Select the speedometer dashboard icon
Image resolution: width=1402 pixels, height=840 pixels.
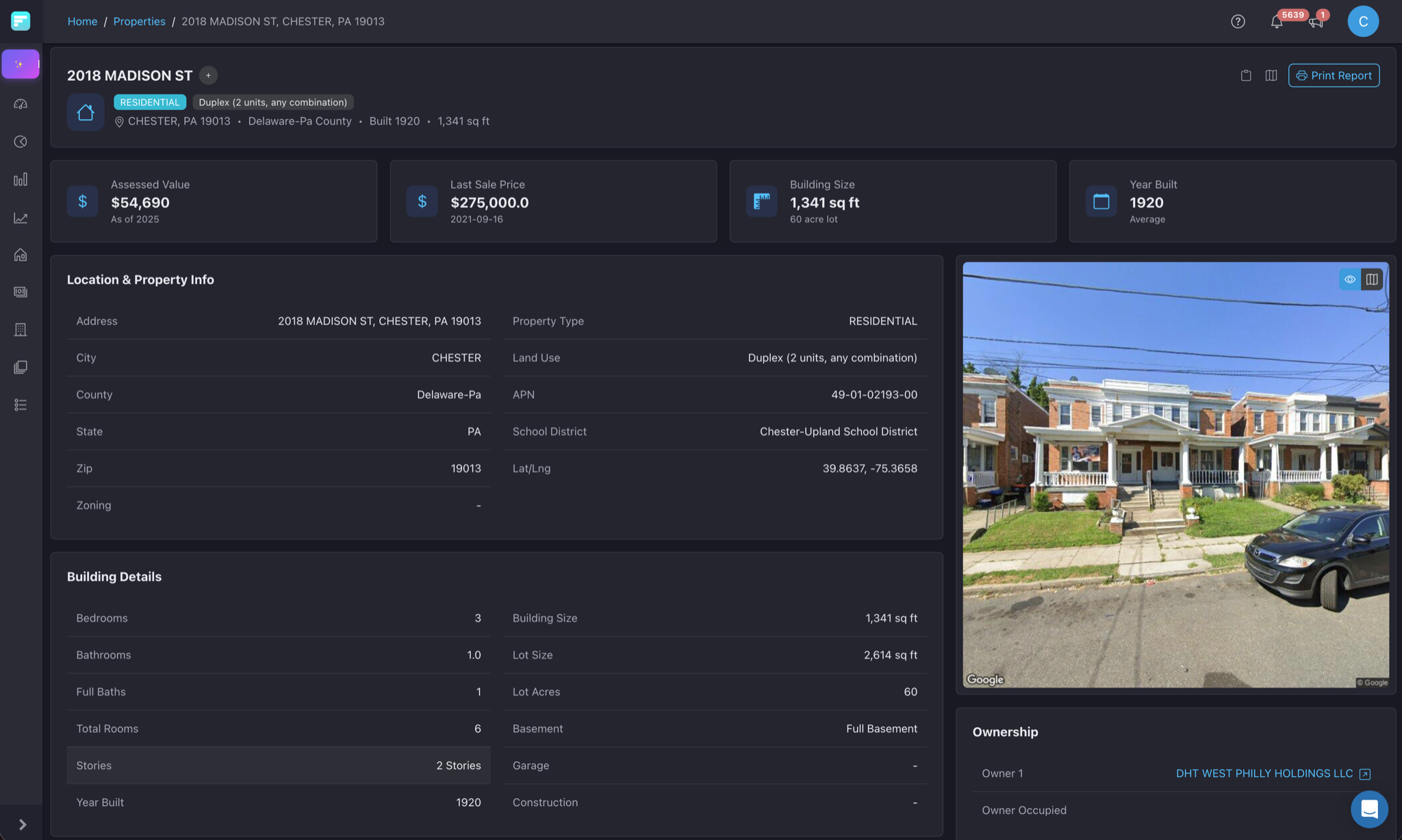(21, 104)
